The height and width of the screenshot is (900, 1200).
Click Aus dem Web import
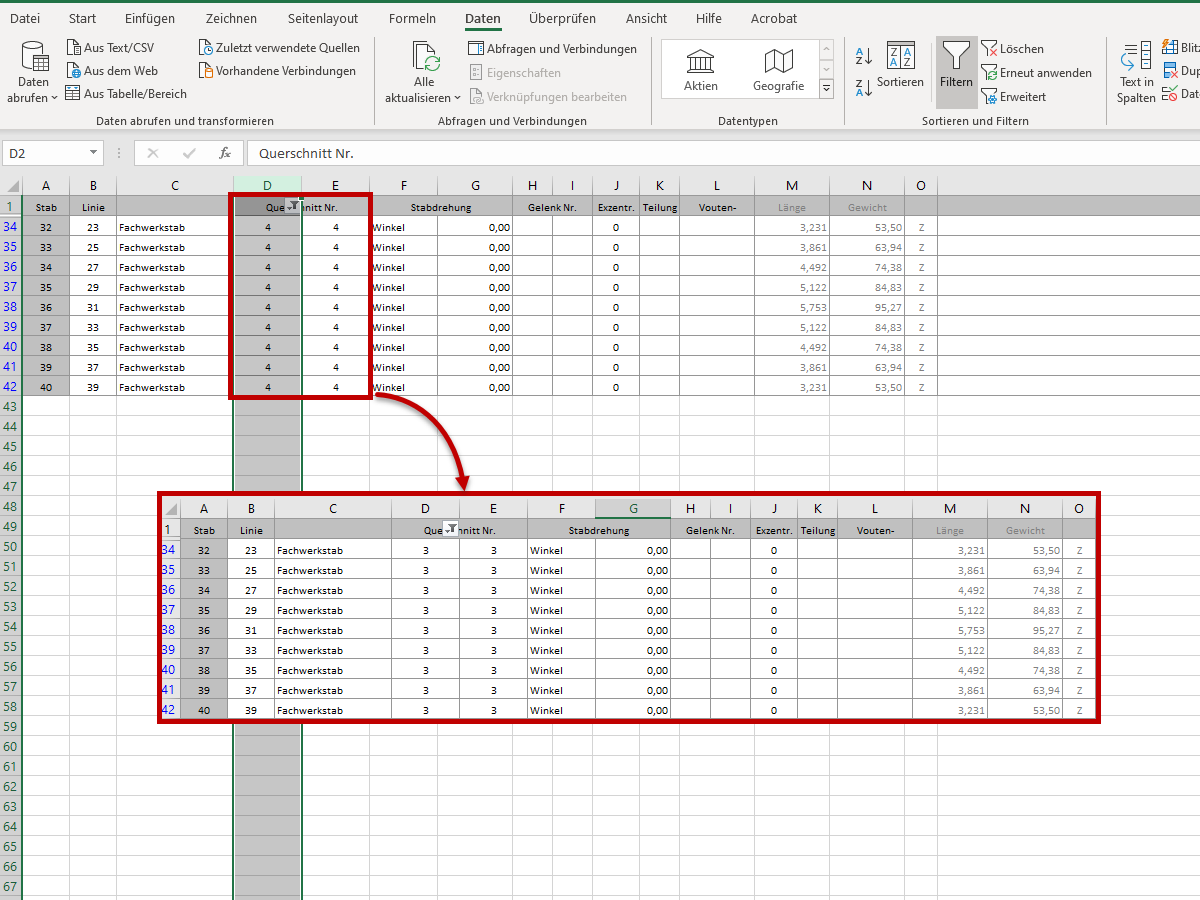(x=111, y=71)
